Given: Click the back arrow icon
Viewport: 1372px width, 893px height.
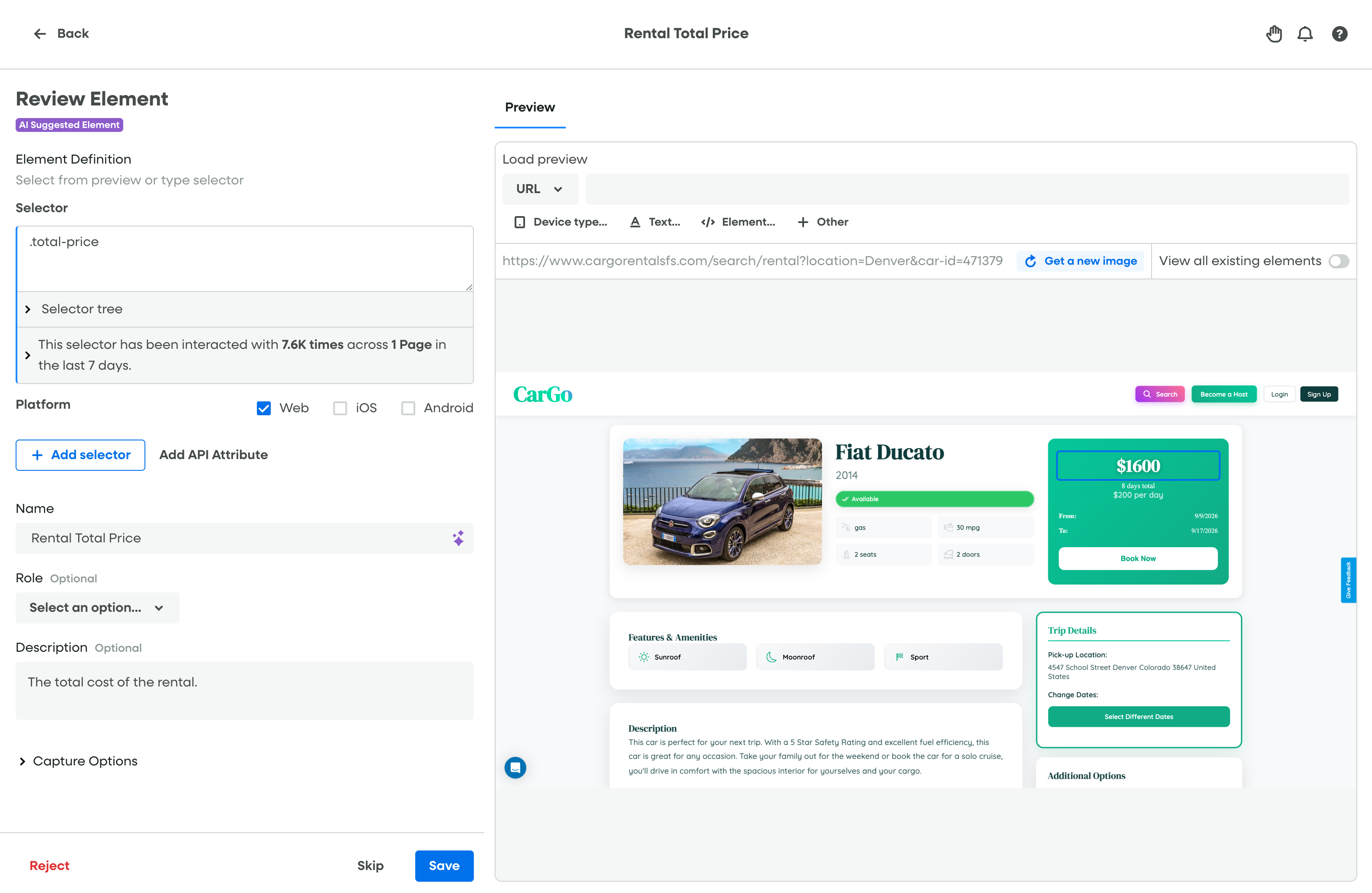Looking at the screenshot, I should 39,34.
